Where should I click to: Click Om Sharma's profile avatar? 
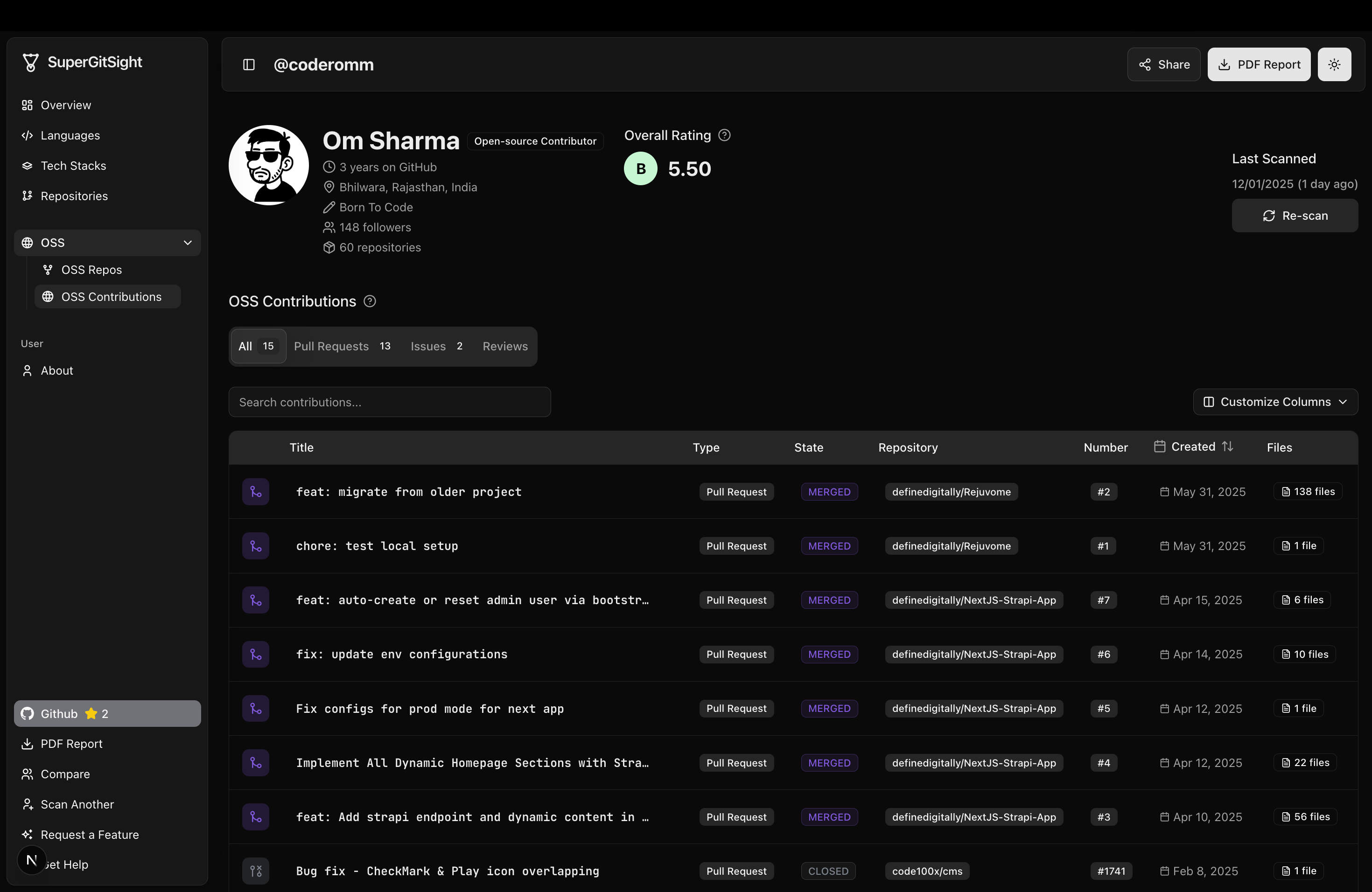269,165
